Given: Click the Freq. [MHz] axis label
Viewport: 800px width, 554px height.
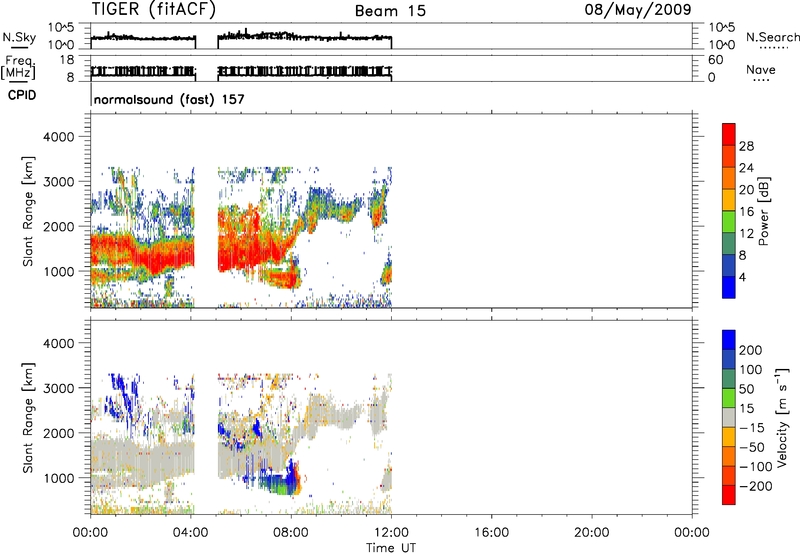Looking at the screenshot, I should point(19,68).
